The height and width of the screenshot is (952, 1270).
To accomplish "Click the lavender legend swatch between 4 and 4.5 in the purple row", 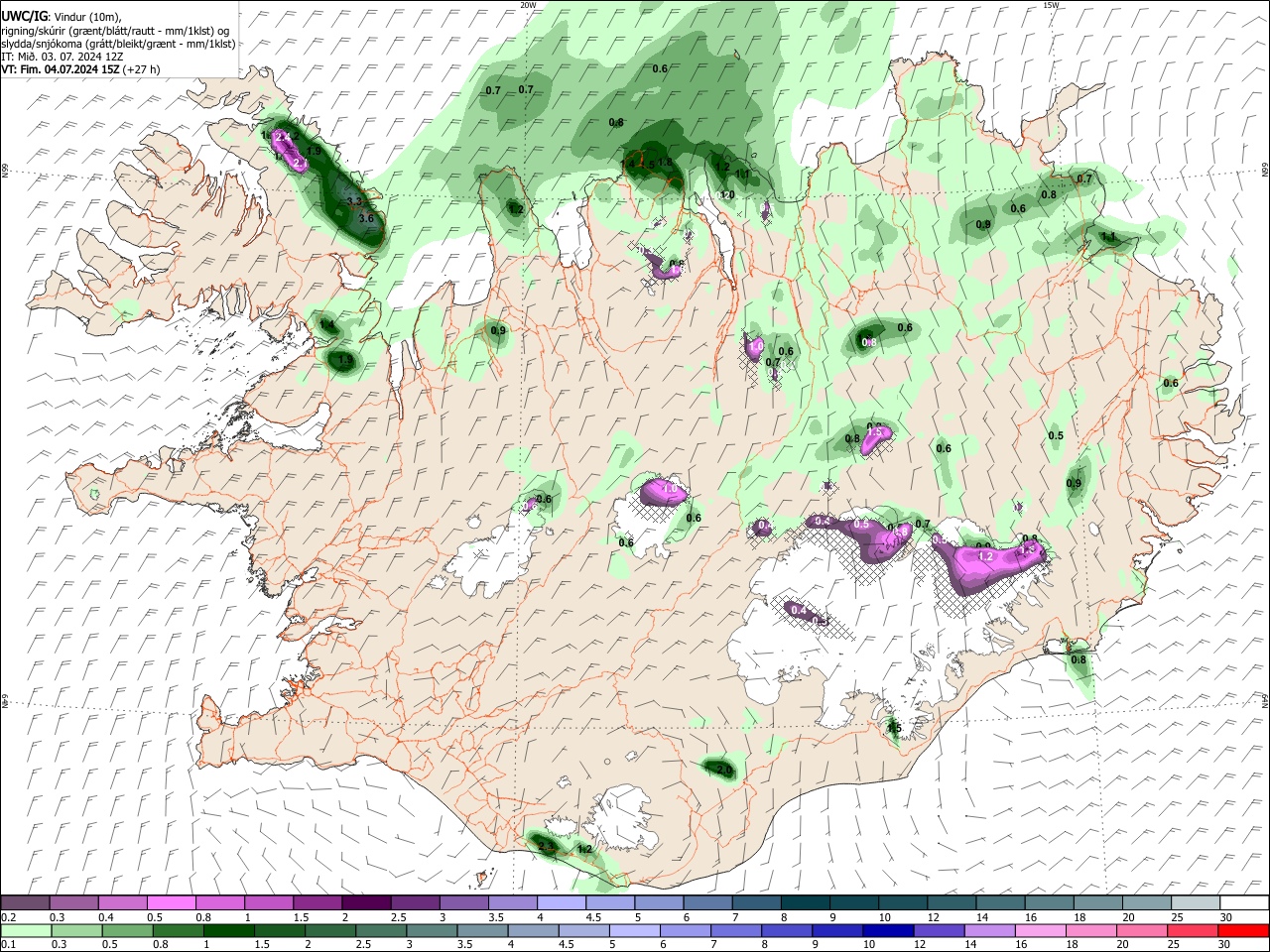I will coord(561,902).
